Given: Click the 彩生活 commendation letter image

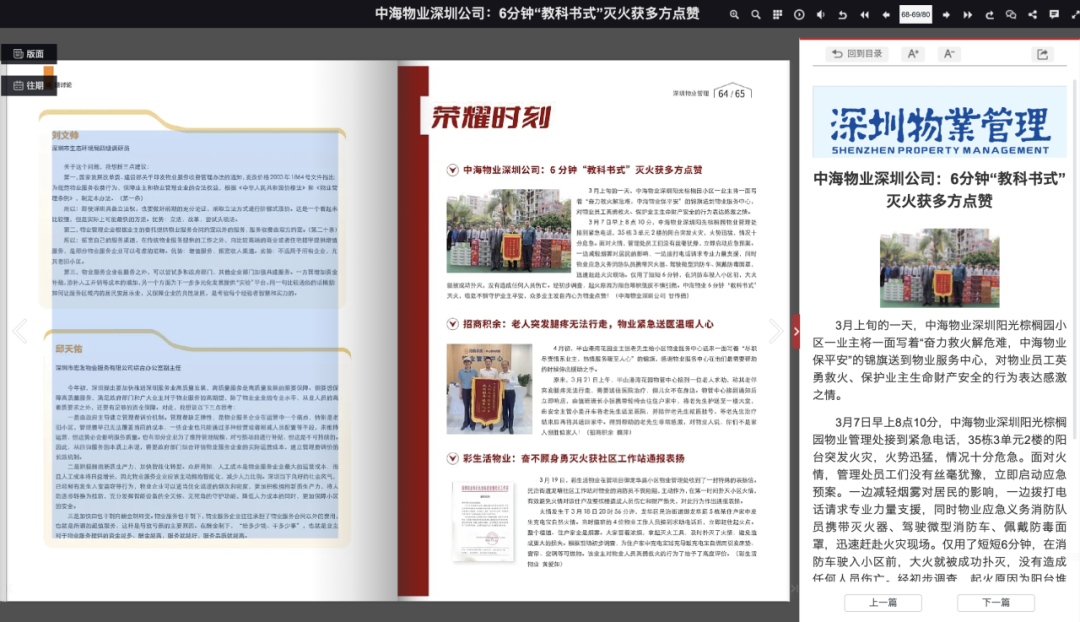Looking at the screenshot, I should 483,521.
